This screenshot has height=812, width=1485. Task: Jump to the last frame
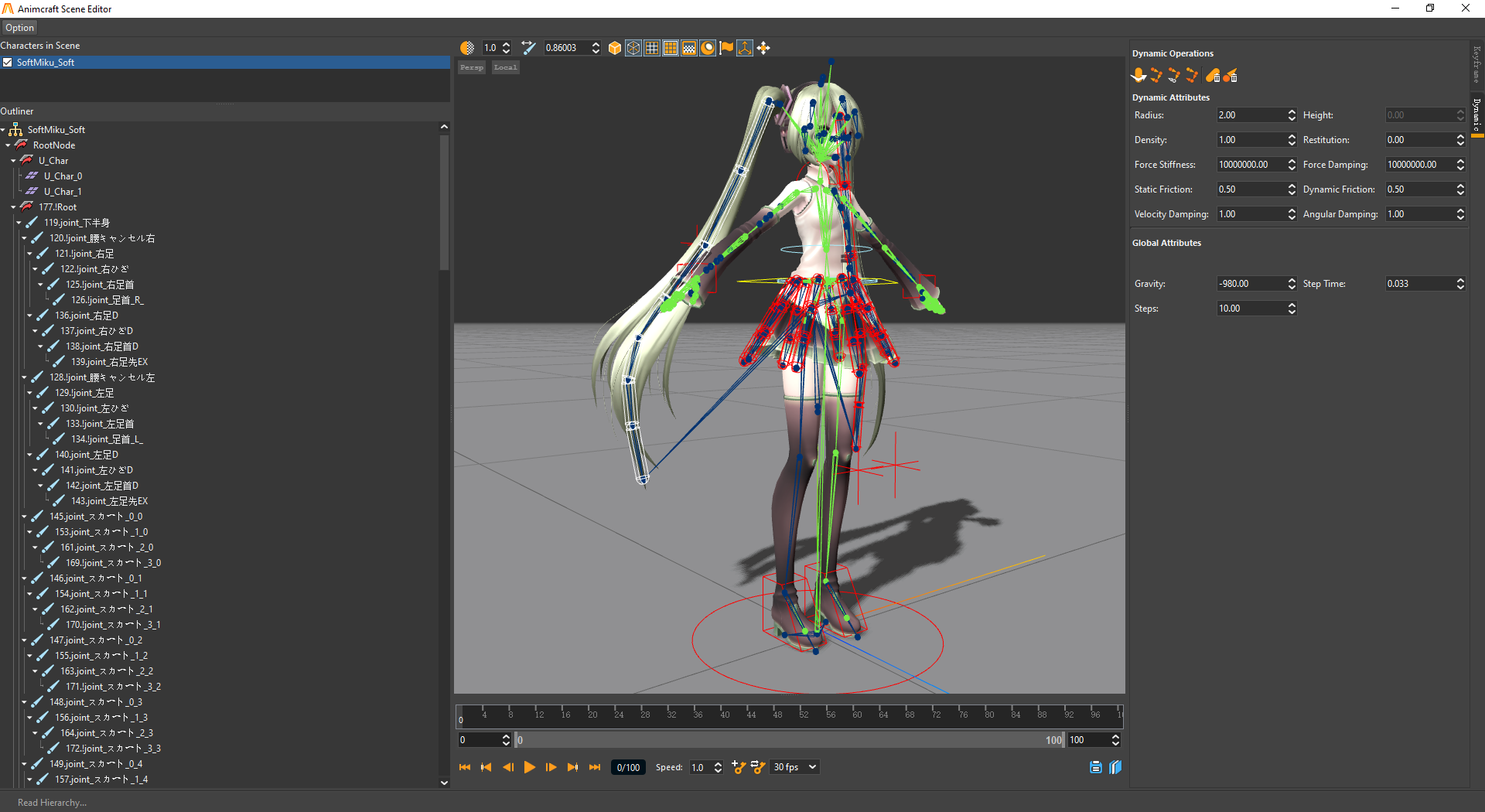point(595,767)
